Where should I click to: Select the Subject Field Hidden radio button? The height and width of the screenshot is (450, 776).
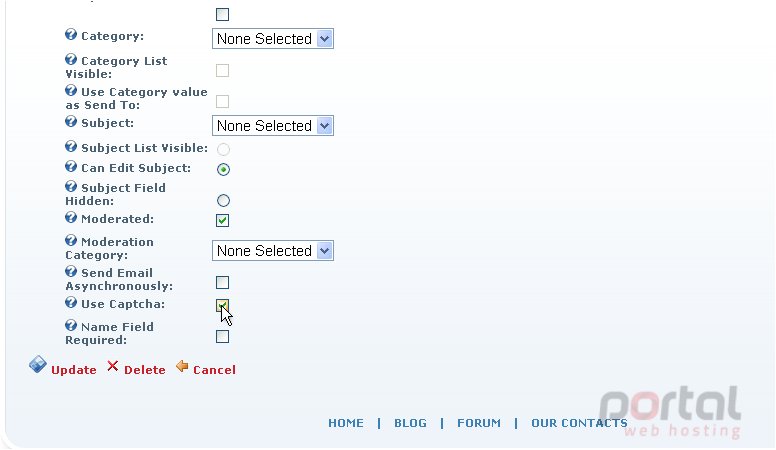click(x=223, y=200)
